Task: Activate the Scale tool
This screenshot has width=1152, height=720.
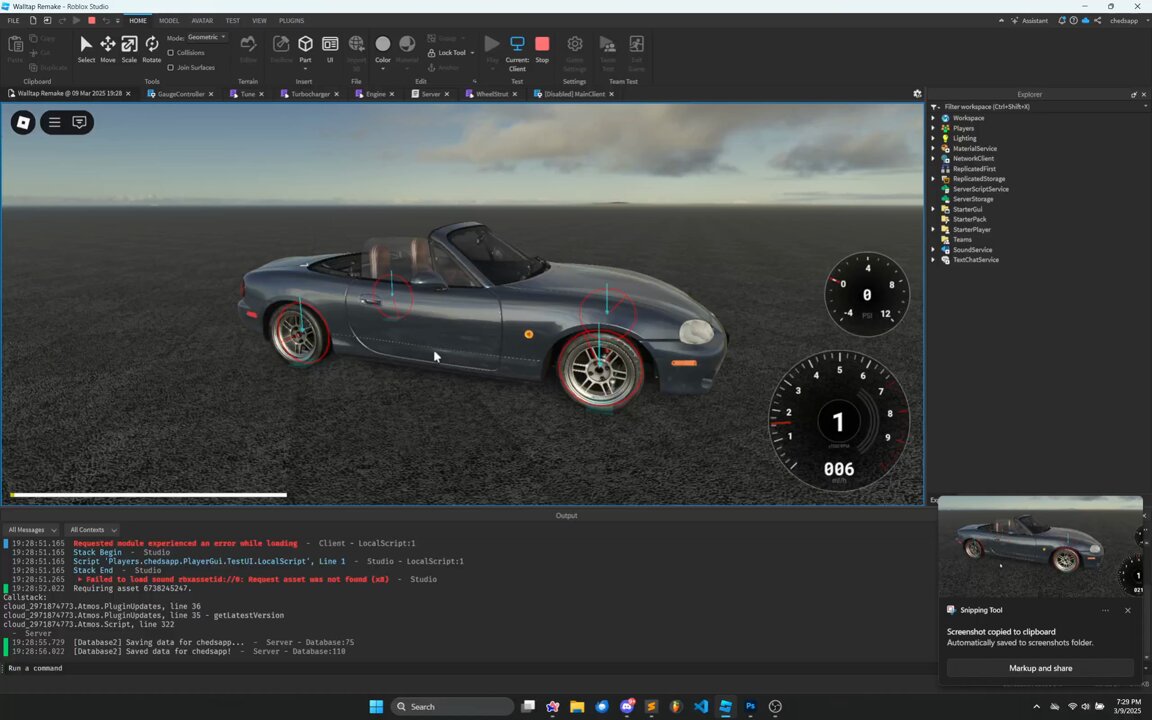Action: 129,49
